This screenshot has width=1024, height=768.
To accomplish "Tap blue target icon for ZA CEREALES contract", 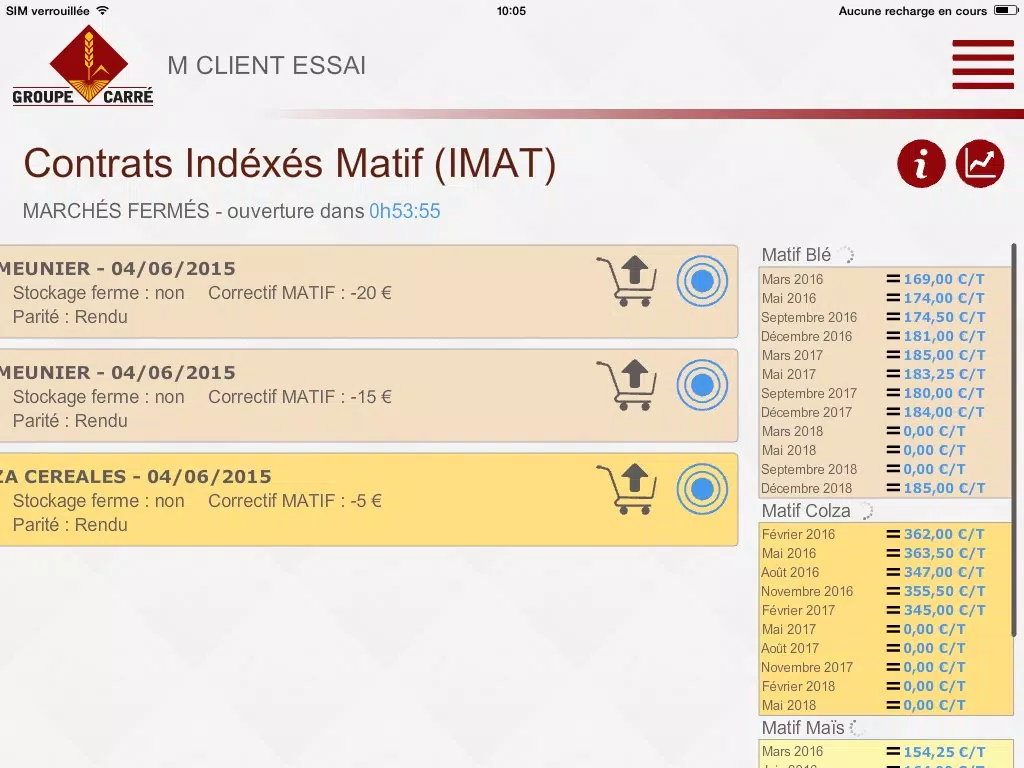I will coord(702,488).
